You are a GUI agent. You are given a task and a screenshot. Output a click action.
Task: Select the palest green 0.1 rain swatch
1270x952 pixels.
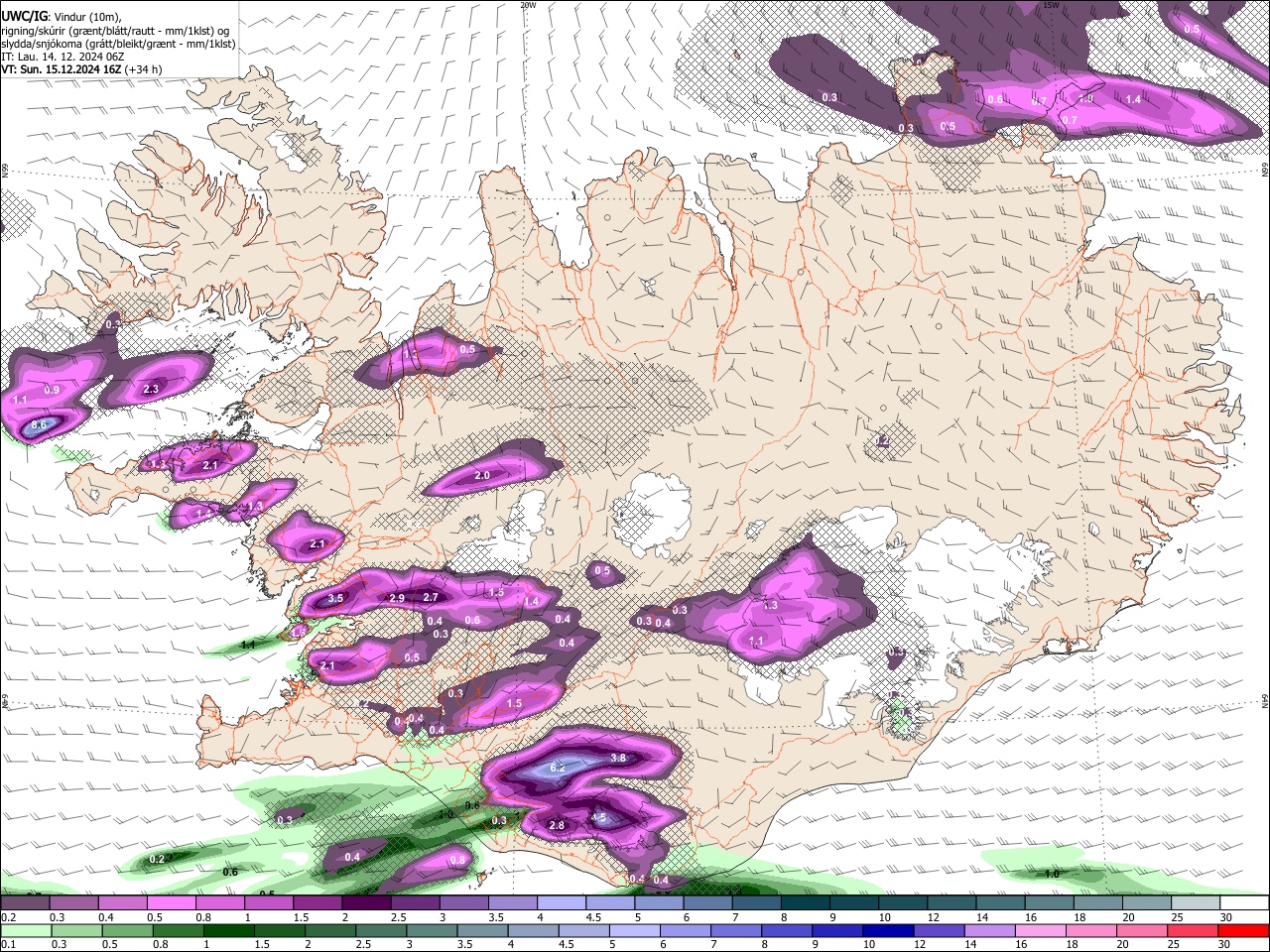tap(26, 930)
